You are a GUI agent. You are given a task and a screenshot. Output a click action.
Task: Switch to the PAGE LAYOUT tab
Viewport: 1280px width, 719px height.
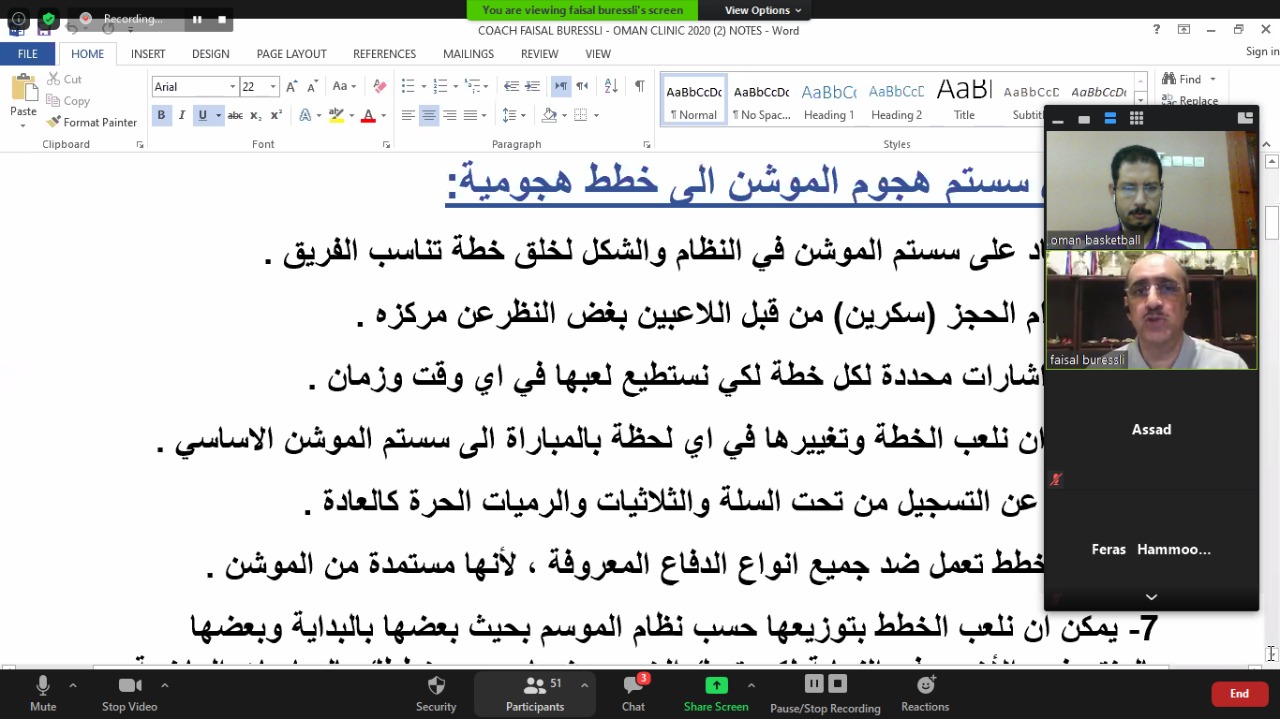[x=291, y=54]
